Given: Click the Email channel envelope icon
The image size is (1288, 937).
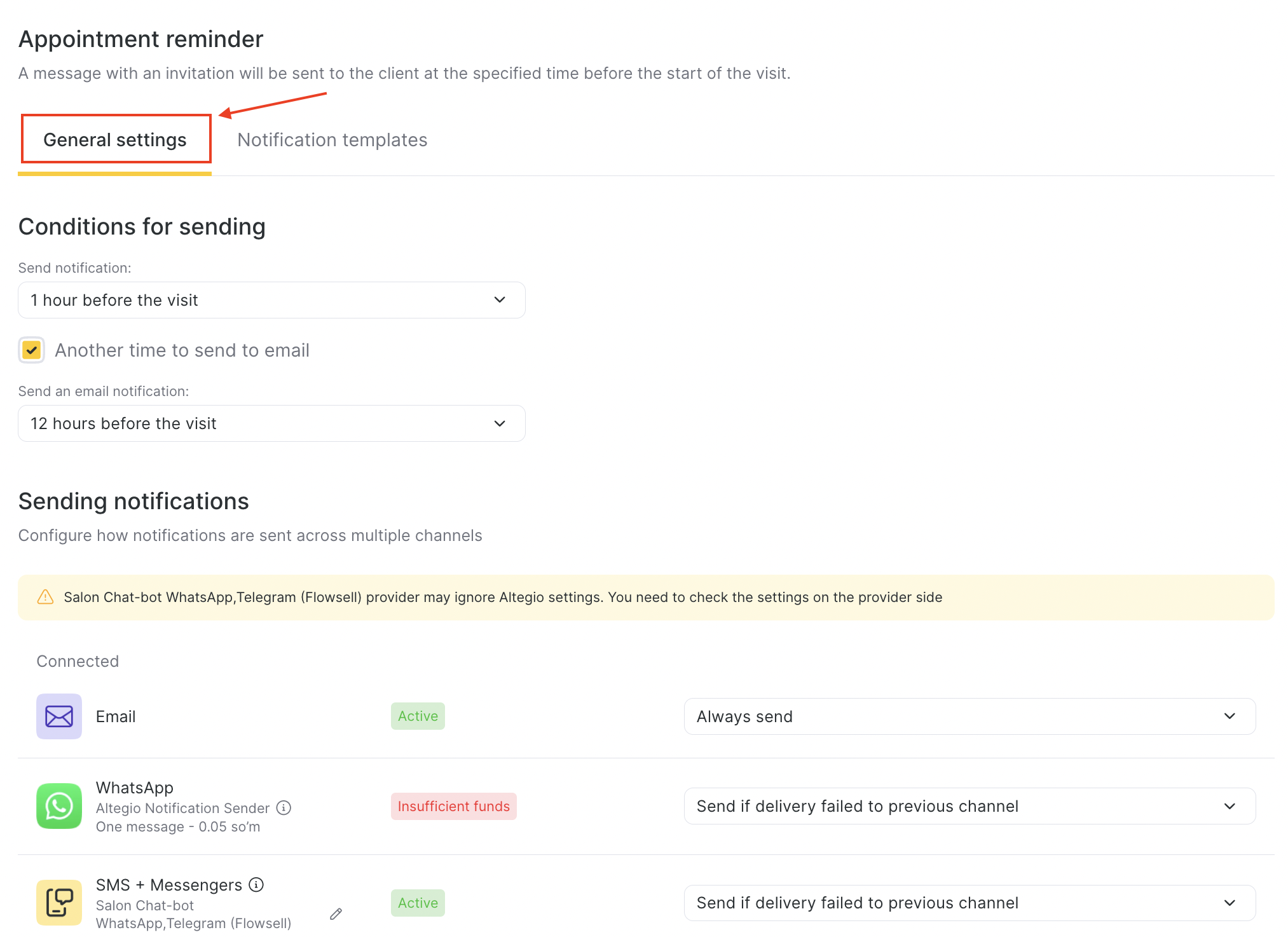Looking at the screenshot, I should [x=59, y=716].
